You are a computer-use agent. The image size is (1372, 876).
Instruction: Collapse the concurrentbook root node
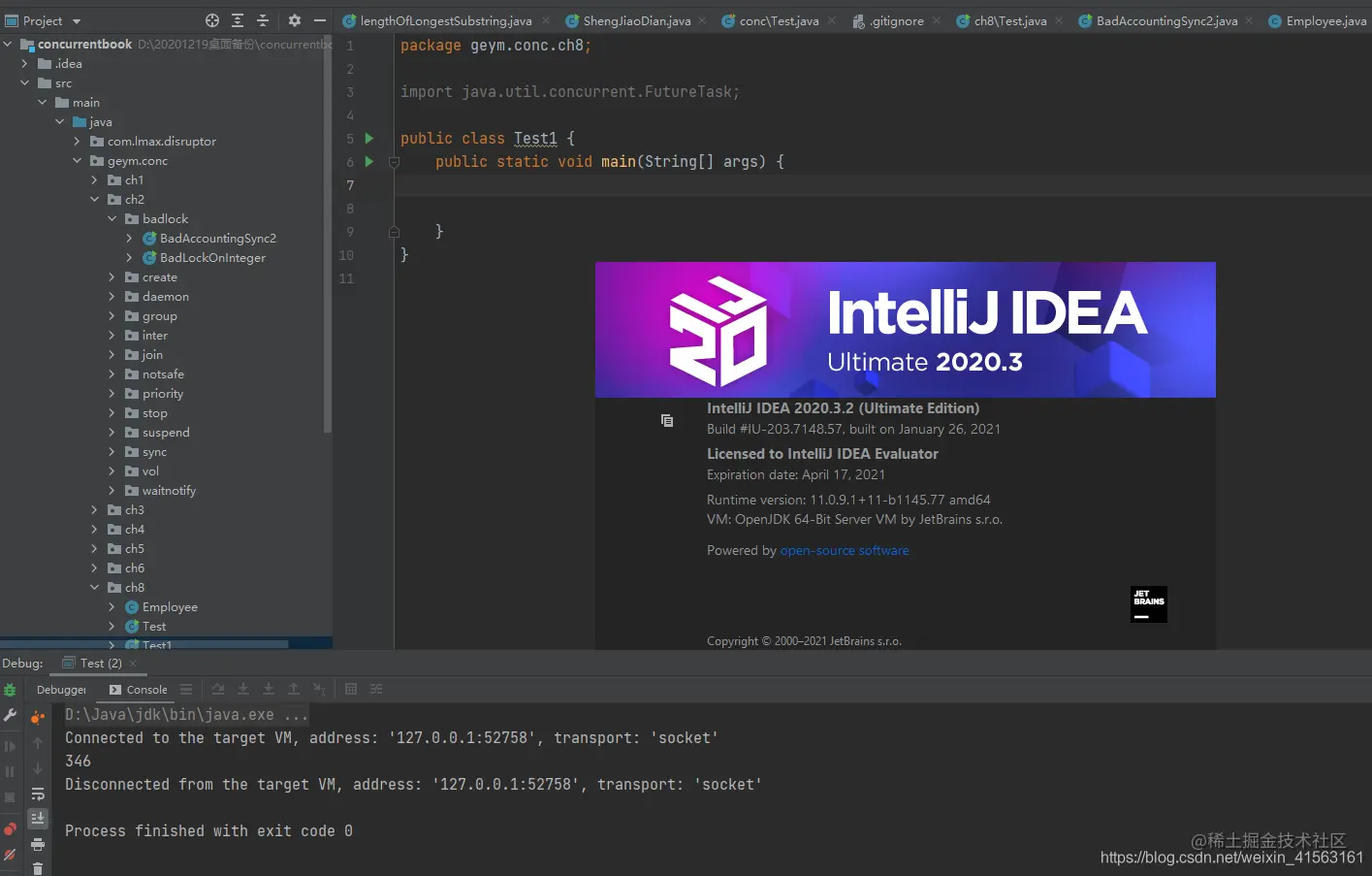click(8, 44)
